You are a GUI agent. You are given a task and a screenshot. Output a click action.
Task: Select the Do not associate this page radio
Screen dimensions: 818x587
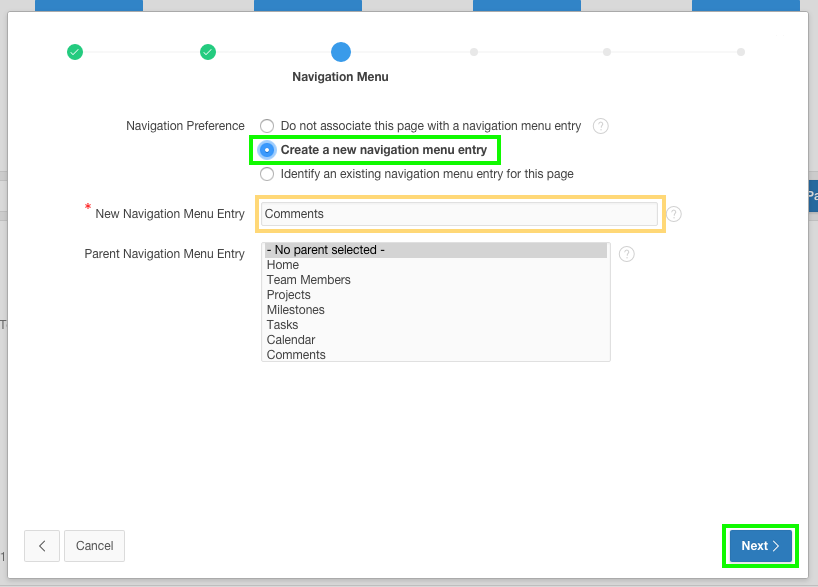pyautogui.click(x=267, y=126)
